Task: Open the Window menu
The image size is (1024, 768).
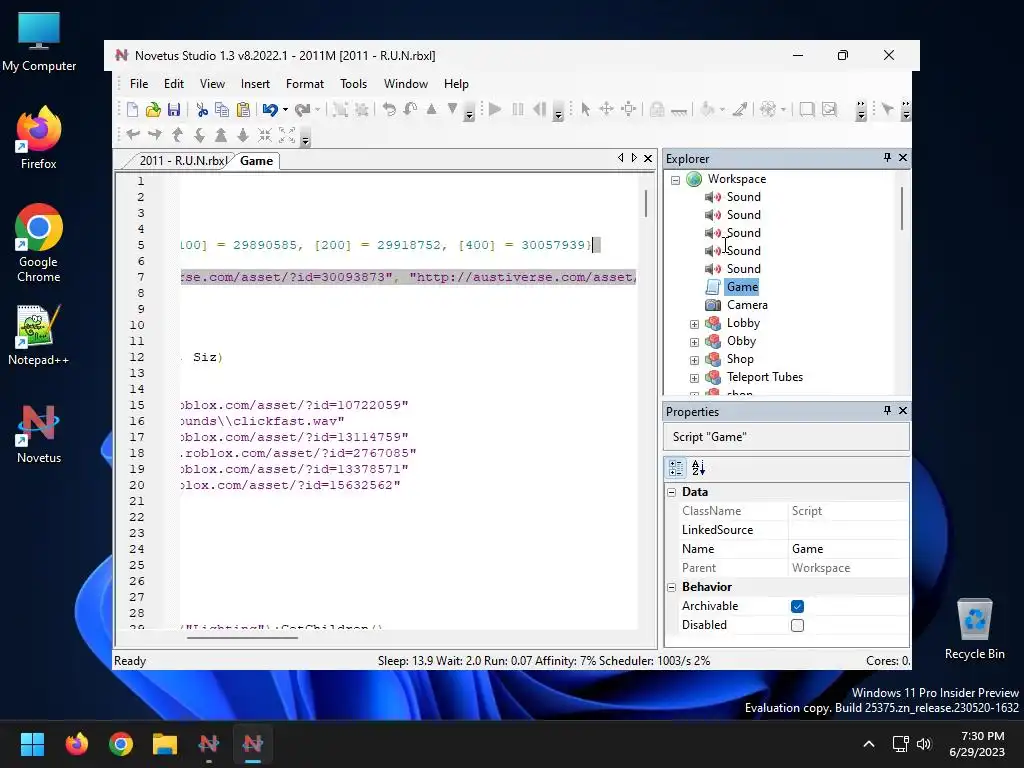Action: point(406,84)
